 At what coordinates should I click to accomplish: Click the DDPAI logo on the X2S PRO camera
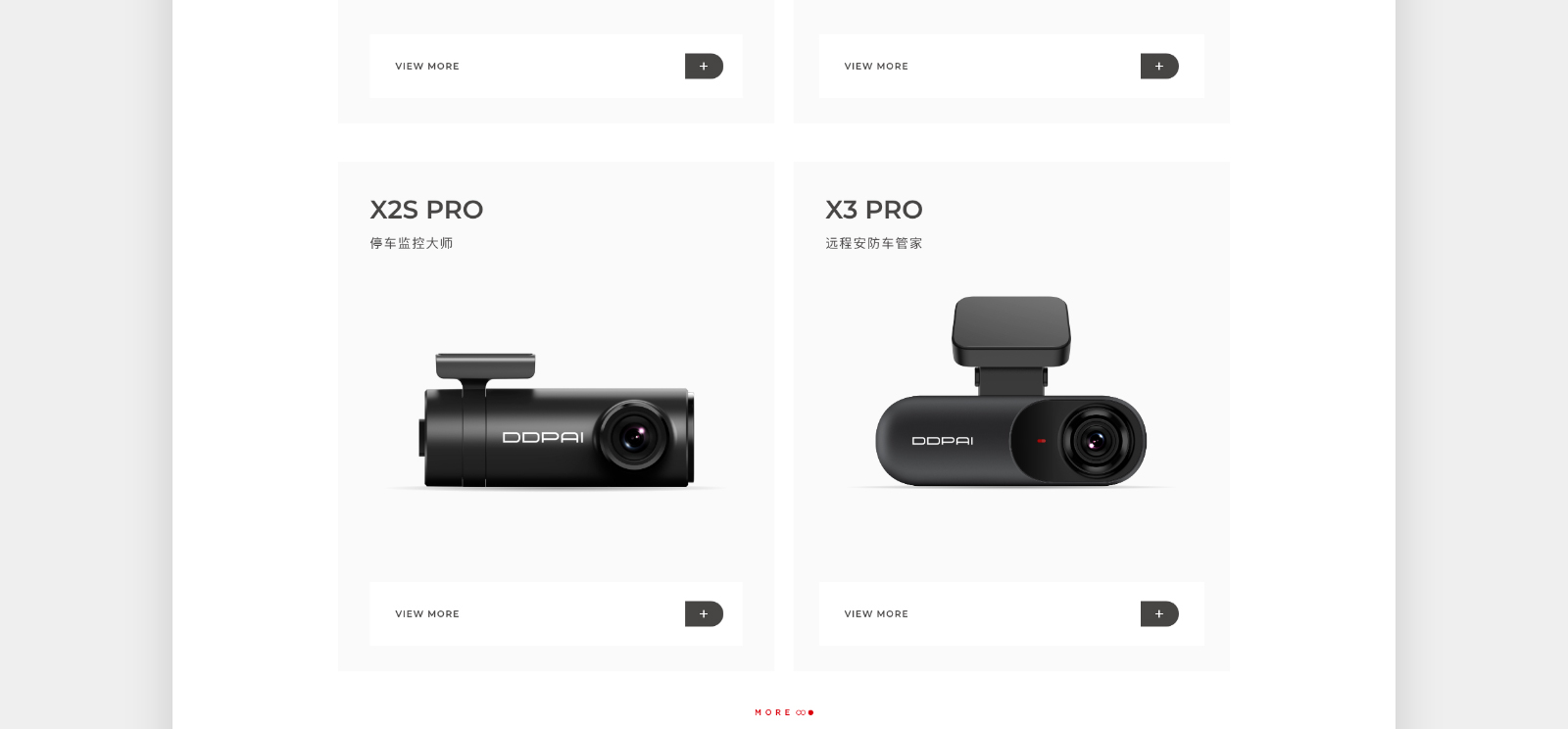(543, 437)
